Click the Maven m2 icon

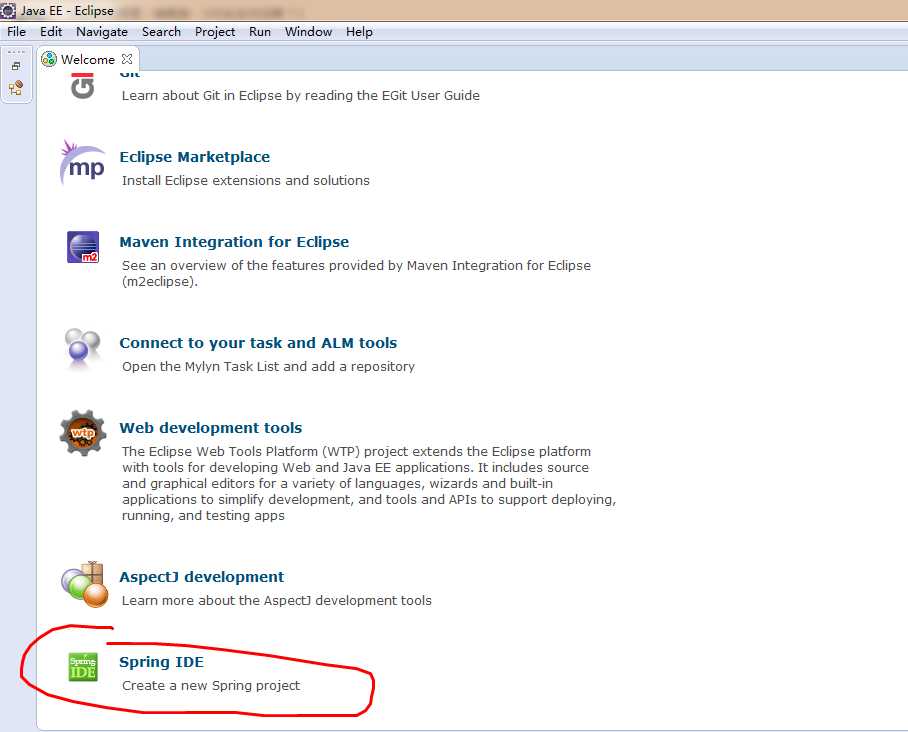point(83,247)
